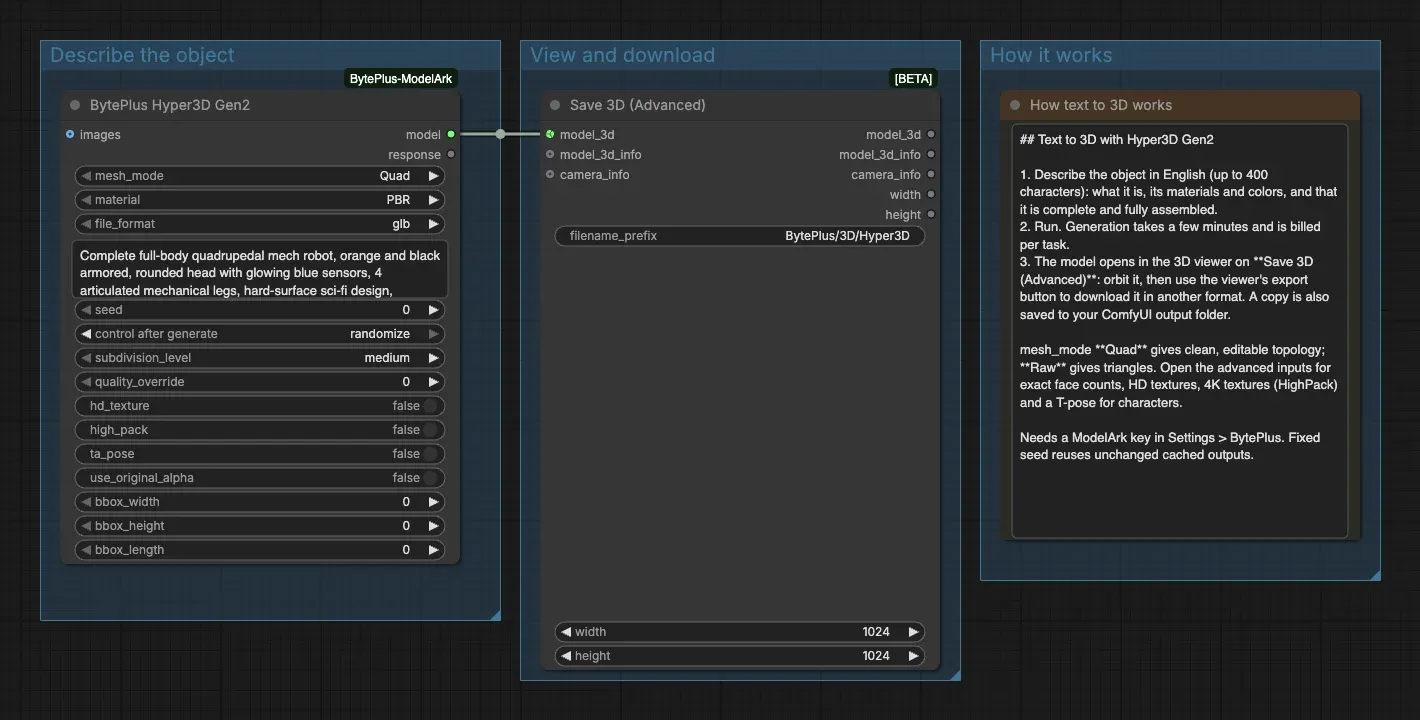Open the control after generate dropdown
The height and width of the screenshot is (720, 1420).
pyautogui.click(x=260, y=334)
